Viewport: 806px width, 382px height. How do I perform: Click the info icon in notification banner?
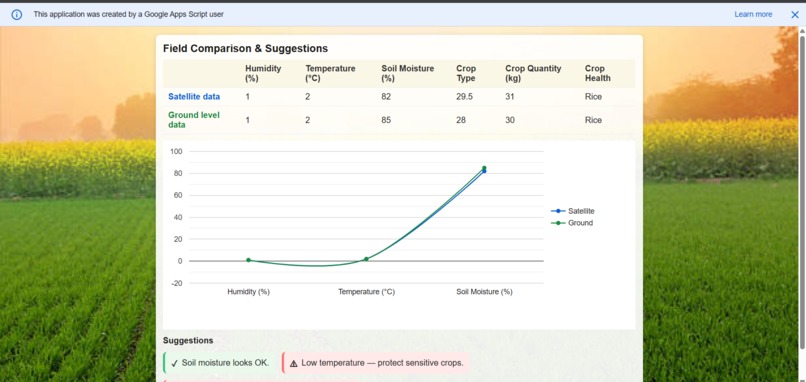(17, 15)
